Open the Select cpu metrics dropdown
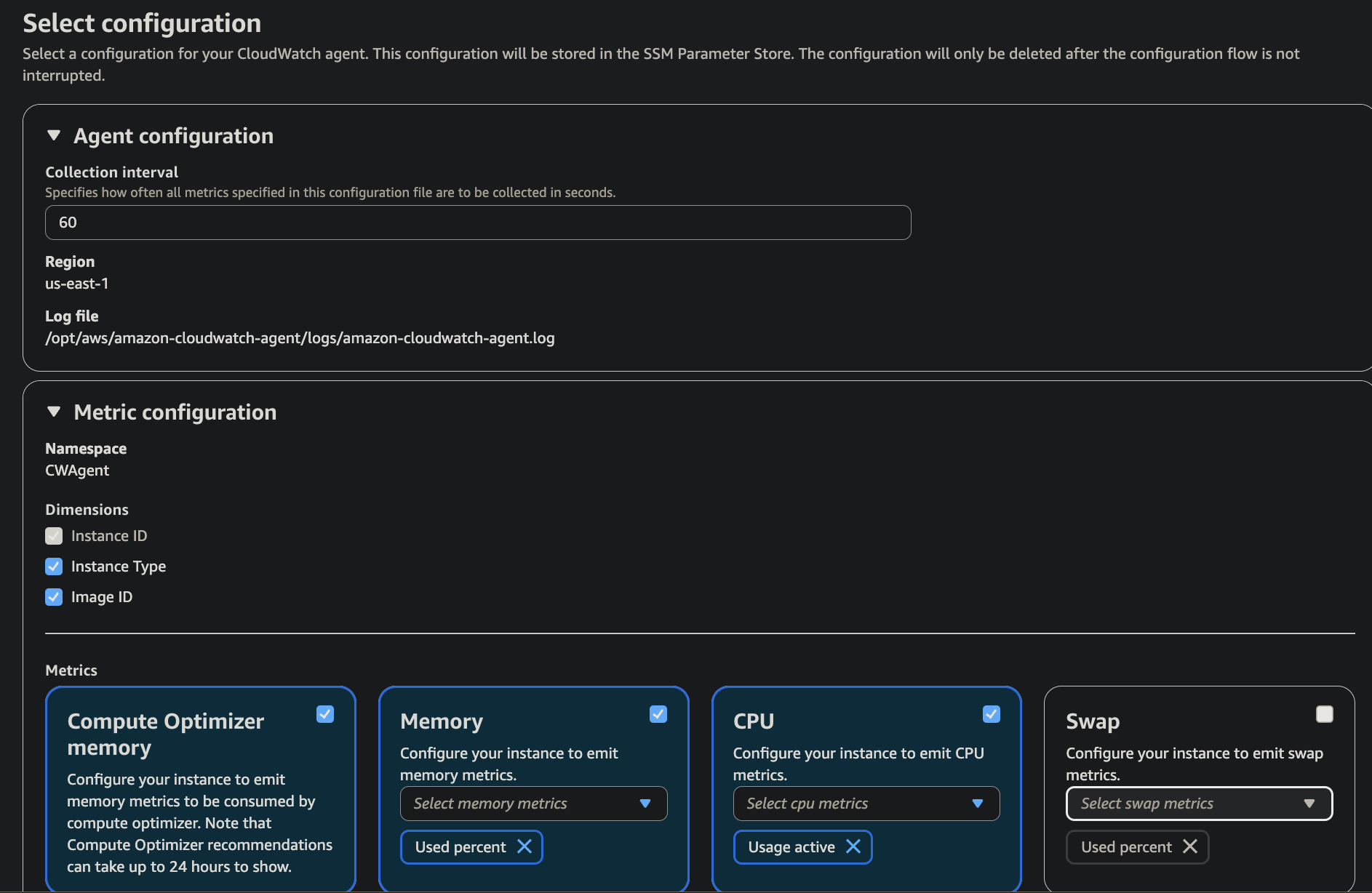 click(x=866, y=804)
